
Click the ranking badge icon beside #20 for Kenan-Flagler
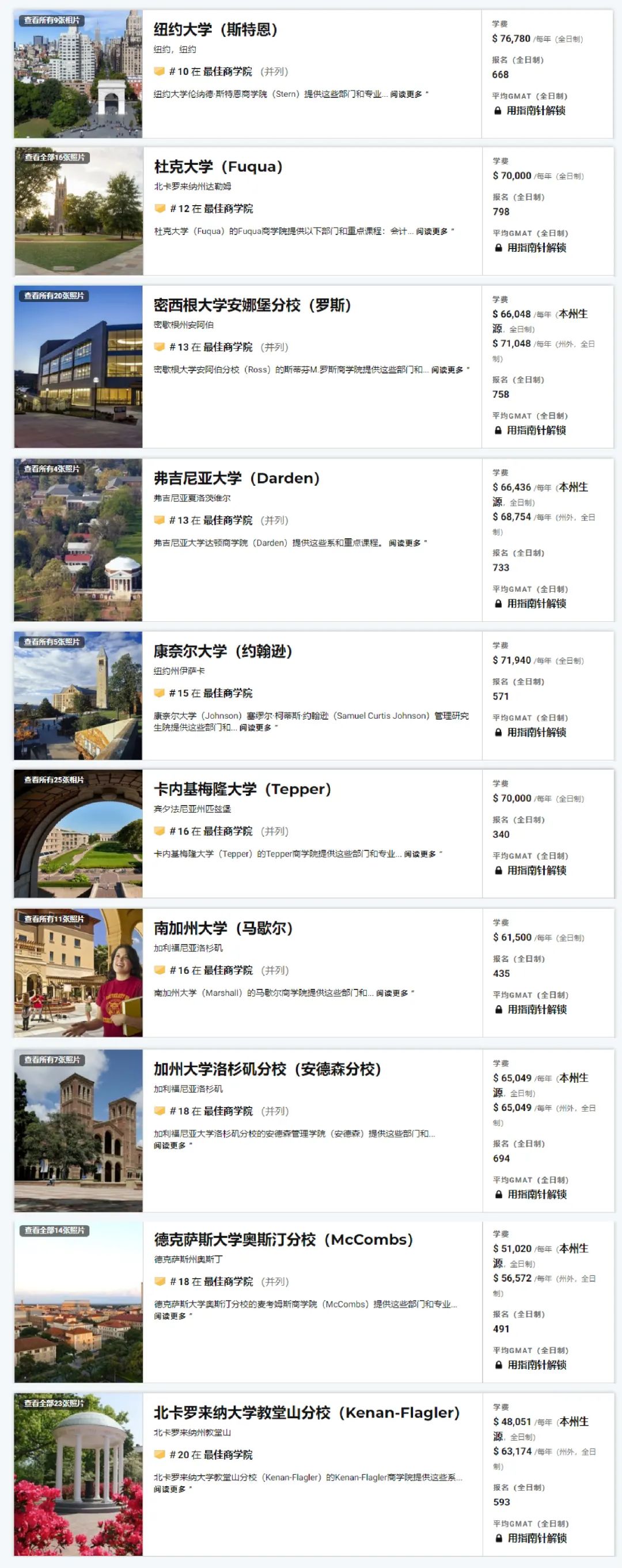pos(160,1454)
